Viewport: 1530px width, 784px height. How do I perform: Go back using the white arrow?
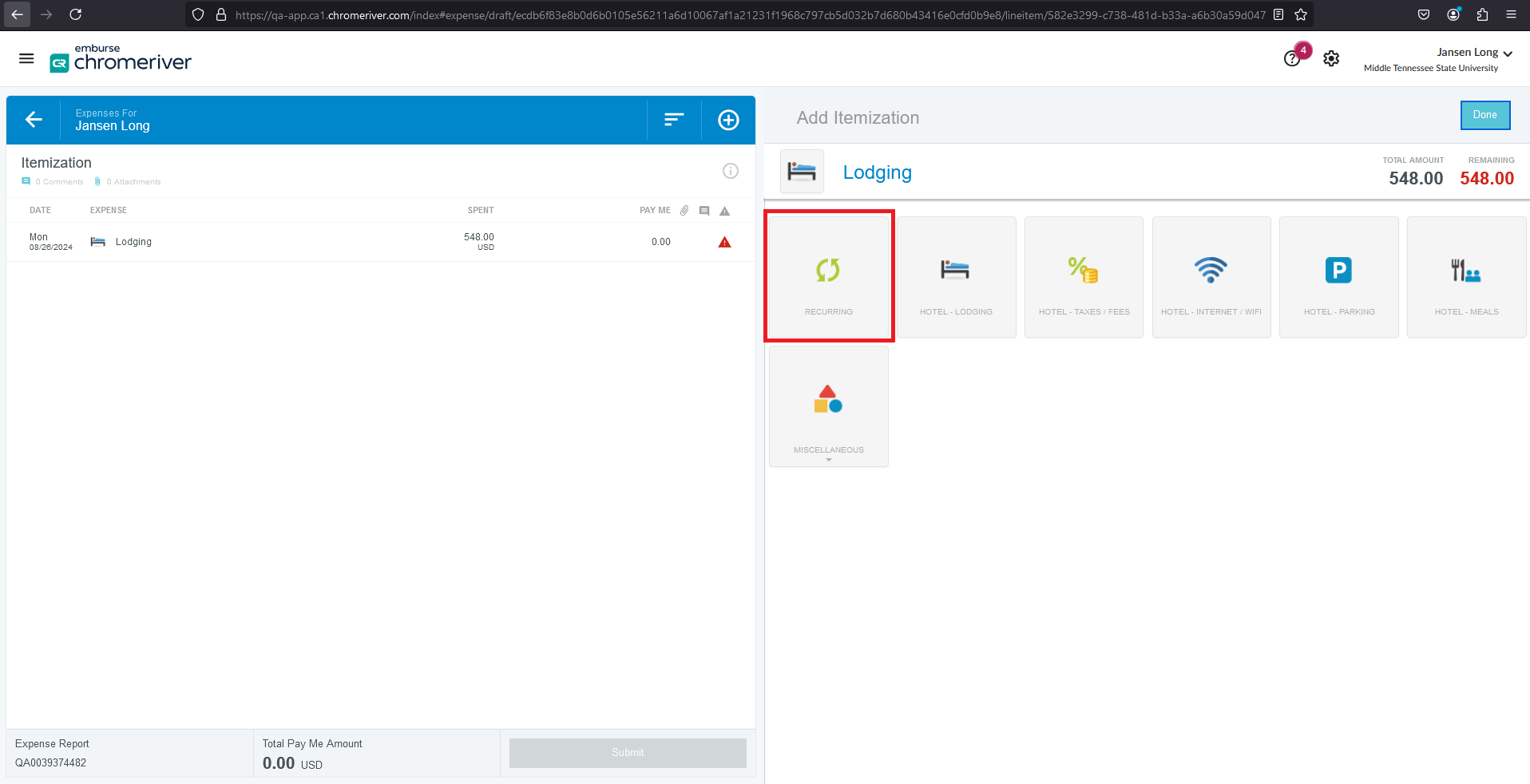point(34,120)
